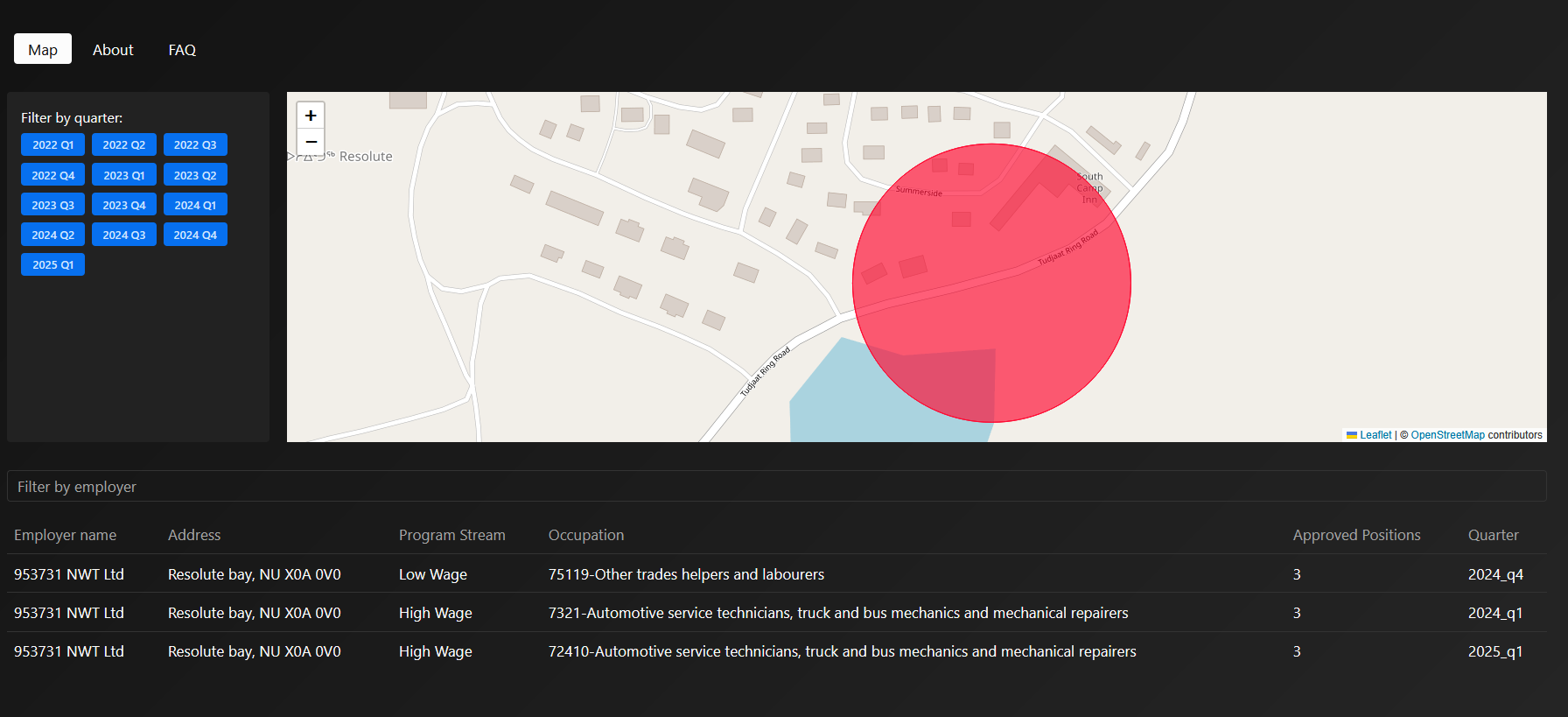Toggle the 2023 Q2 quarter filter
Screen dimensions: 1568x717
click(195, 175)
